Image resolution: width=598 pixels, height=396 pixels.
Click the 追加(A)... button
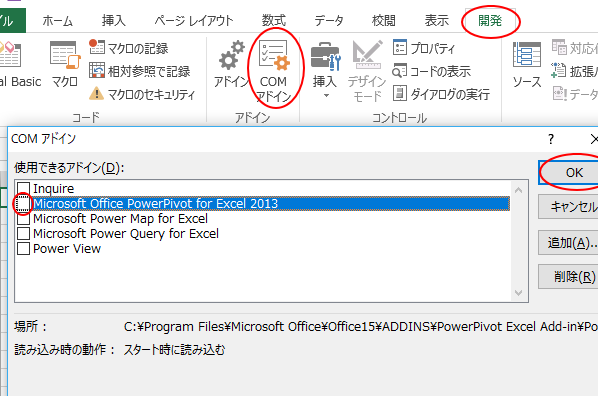point(569,243)
